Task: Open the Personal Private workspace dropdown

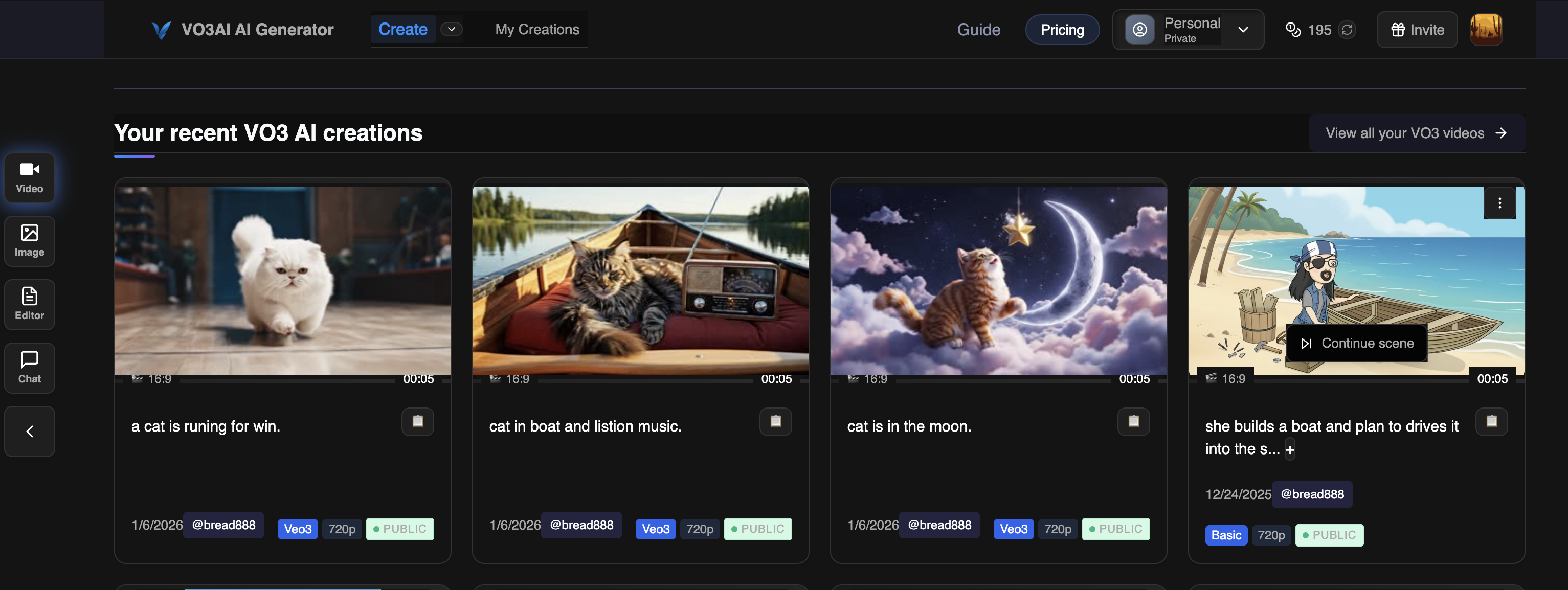Action: pos(1188,30)
